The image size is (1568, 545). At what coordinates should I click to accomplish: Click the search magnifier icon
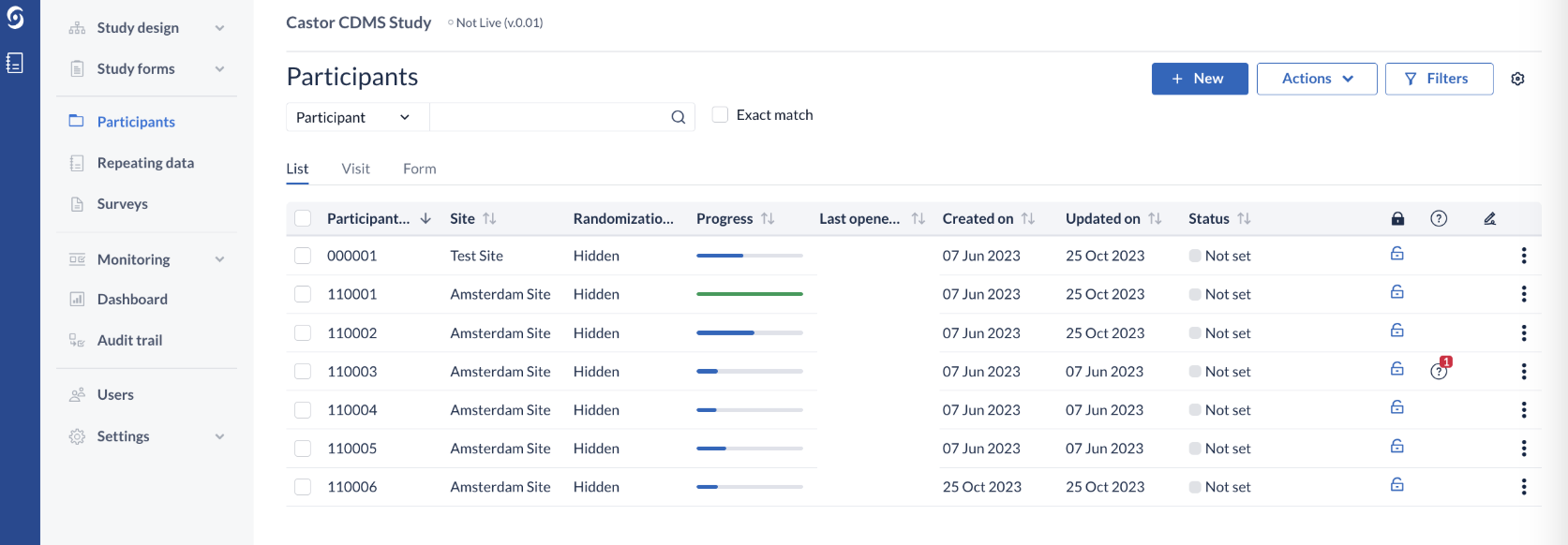tap(678, 117)
